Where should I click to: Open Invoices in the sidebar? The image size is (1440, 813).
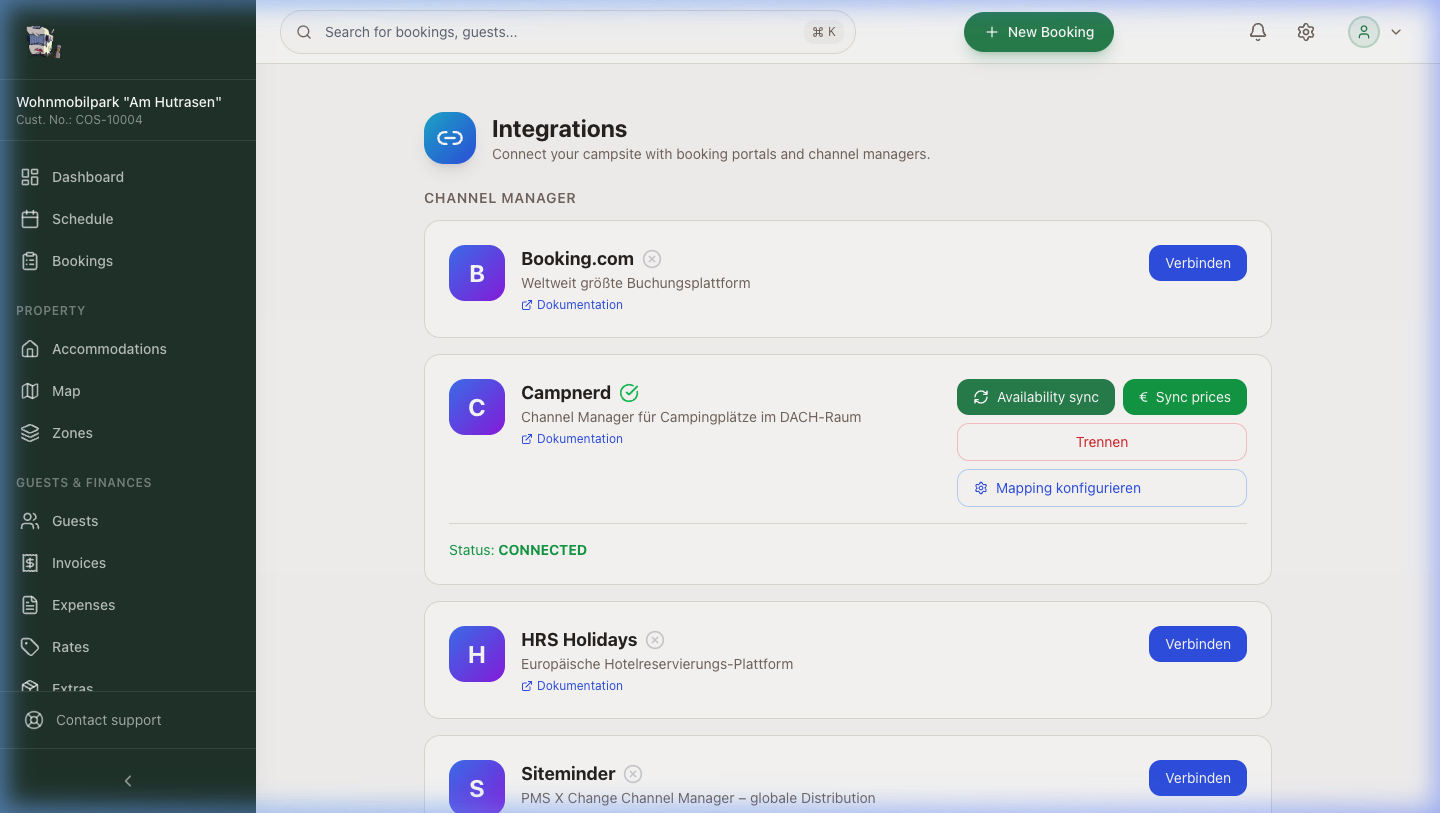tap(128, 563)
